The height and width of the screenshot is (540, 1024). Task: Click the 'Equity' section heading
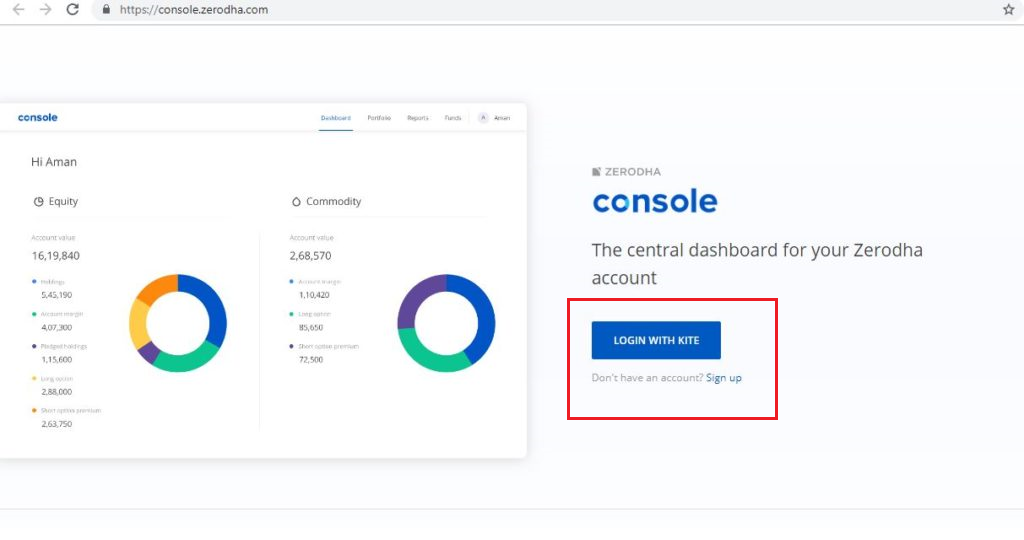coord(63,202)
